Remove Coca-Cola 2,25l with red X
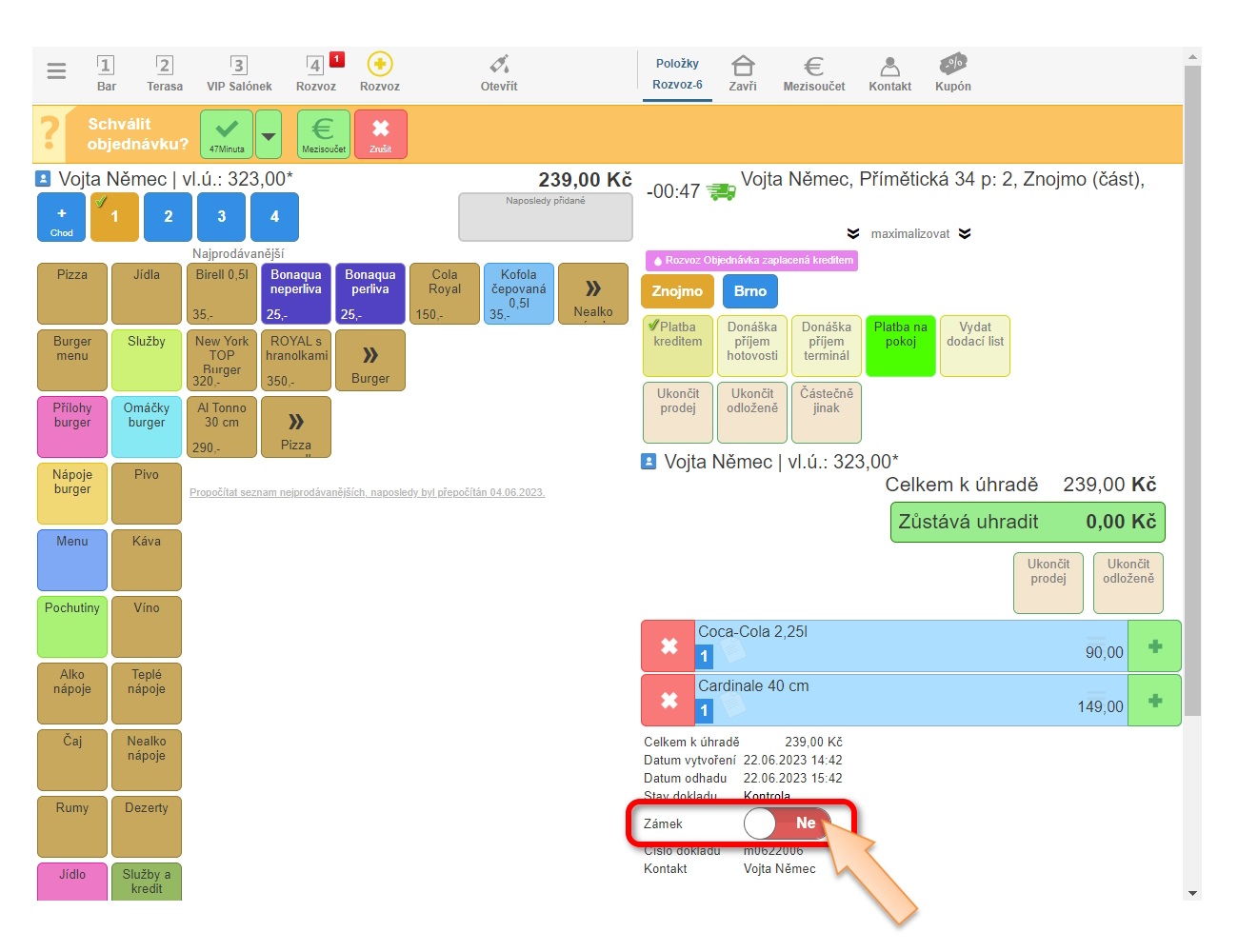 [x=669, y=646]
